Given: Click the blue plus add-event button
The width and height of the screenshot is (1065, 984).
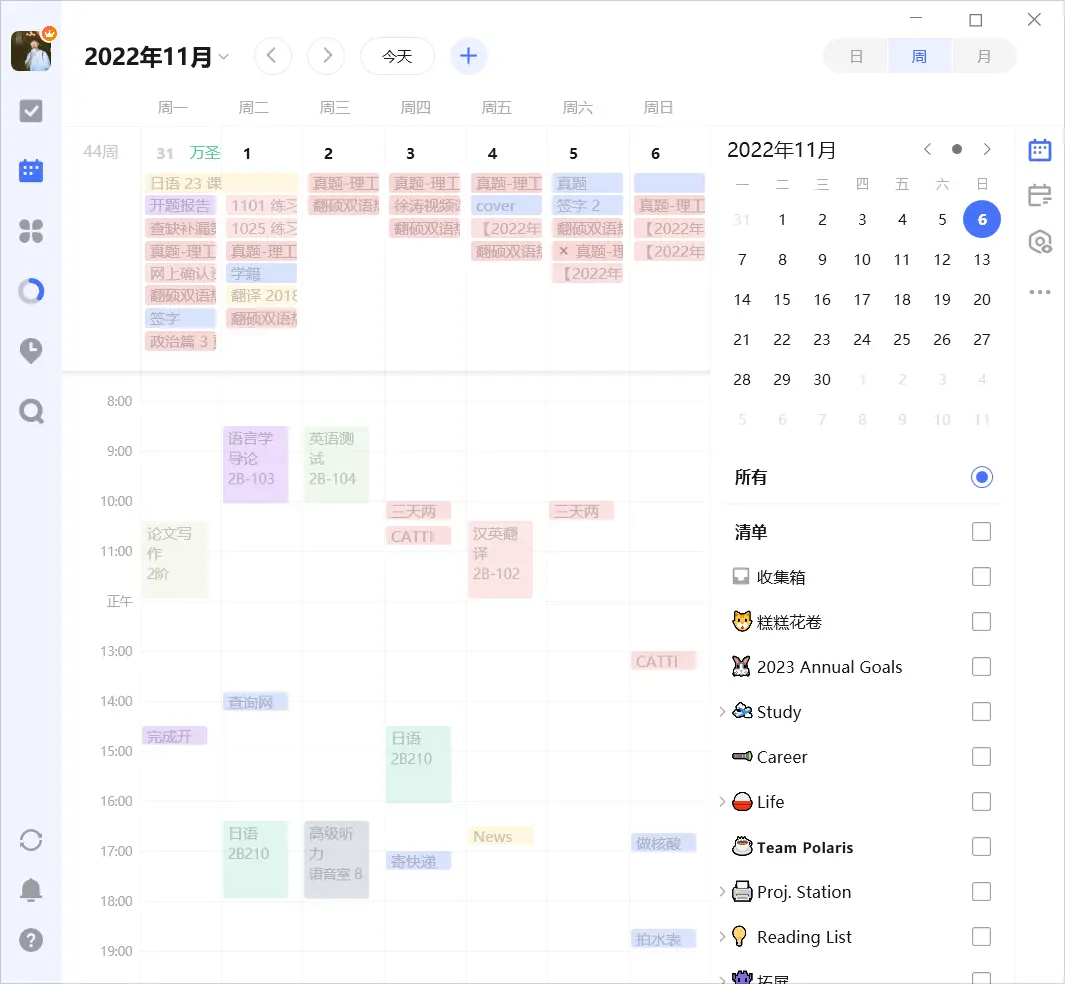Looking at the screenshot, I should pos(468,56).
